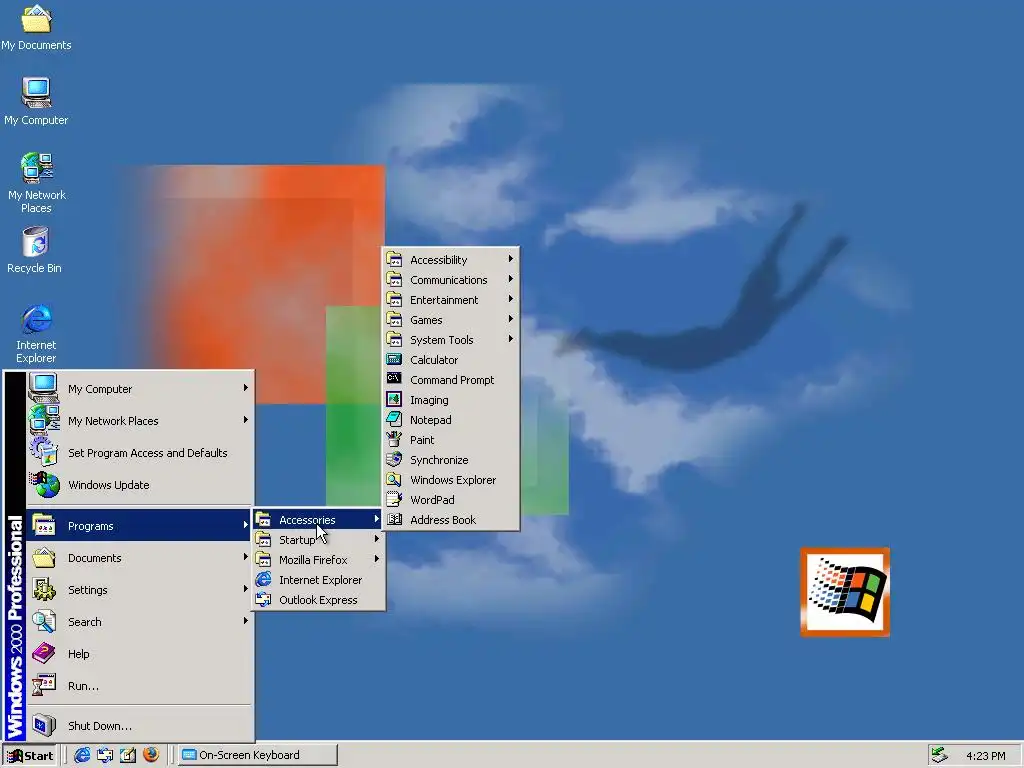
Task: Click the Windows Explorer icon in Accessories
Action: [x=394, y=479]
